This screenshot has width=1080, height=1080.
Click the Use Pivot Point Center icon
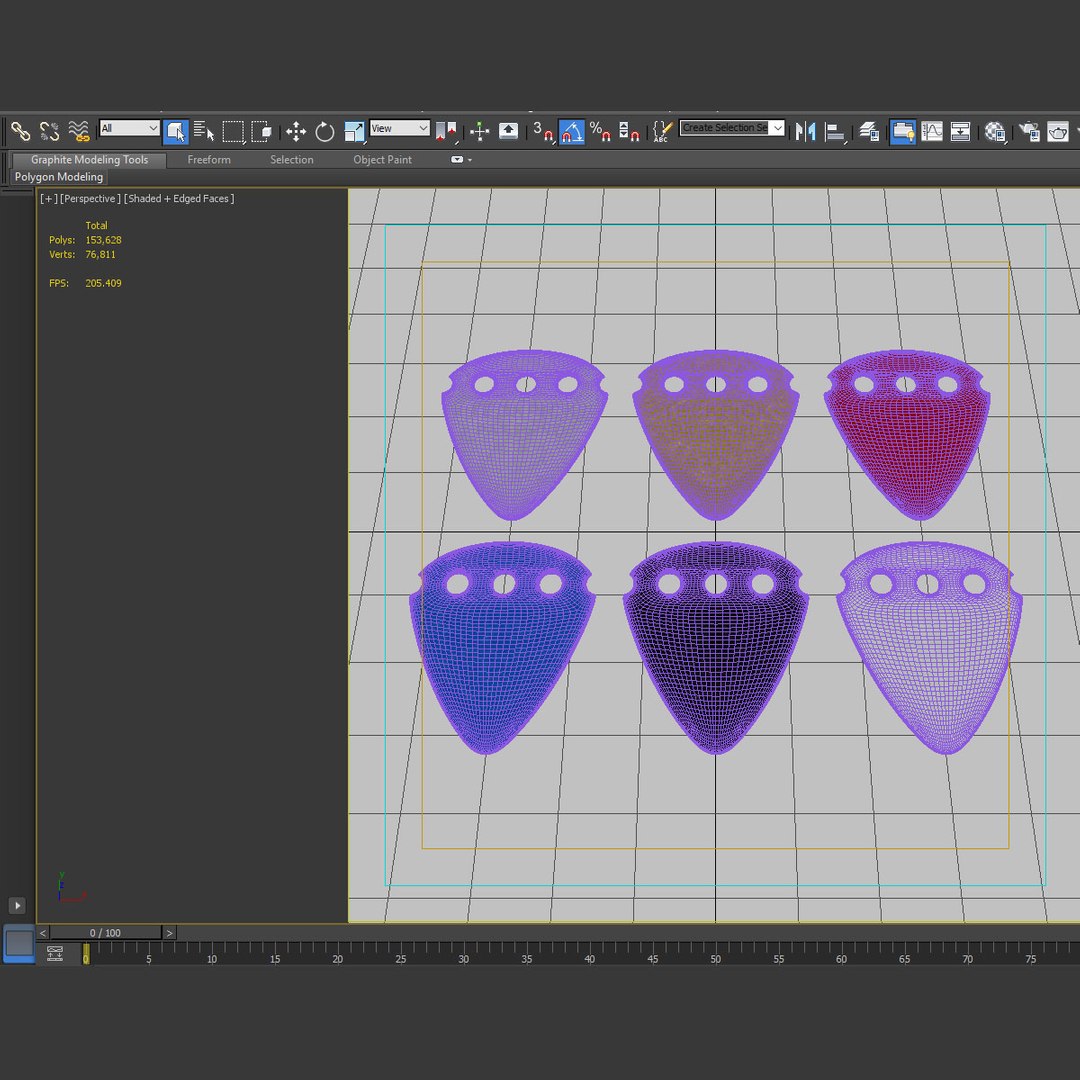click(446, 131)
